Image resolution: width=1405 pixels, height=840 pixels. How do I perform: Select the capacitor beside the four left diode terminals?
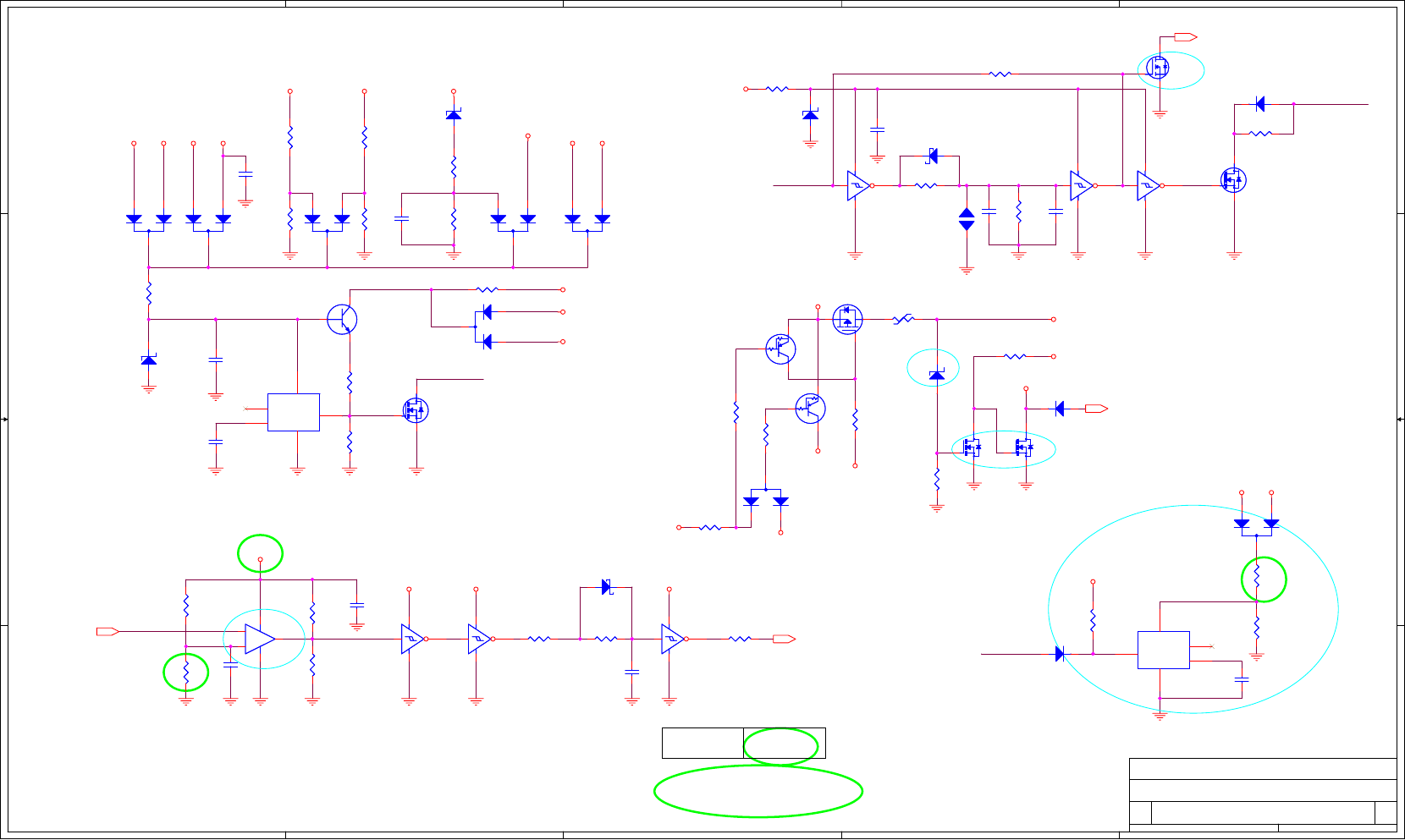tap(245, 174)
